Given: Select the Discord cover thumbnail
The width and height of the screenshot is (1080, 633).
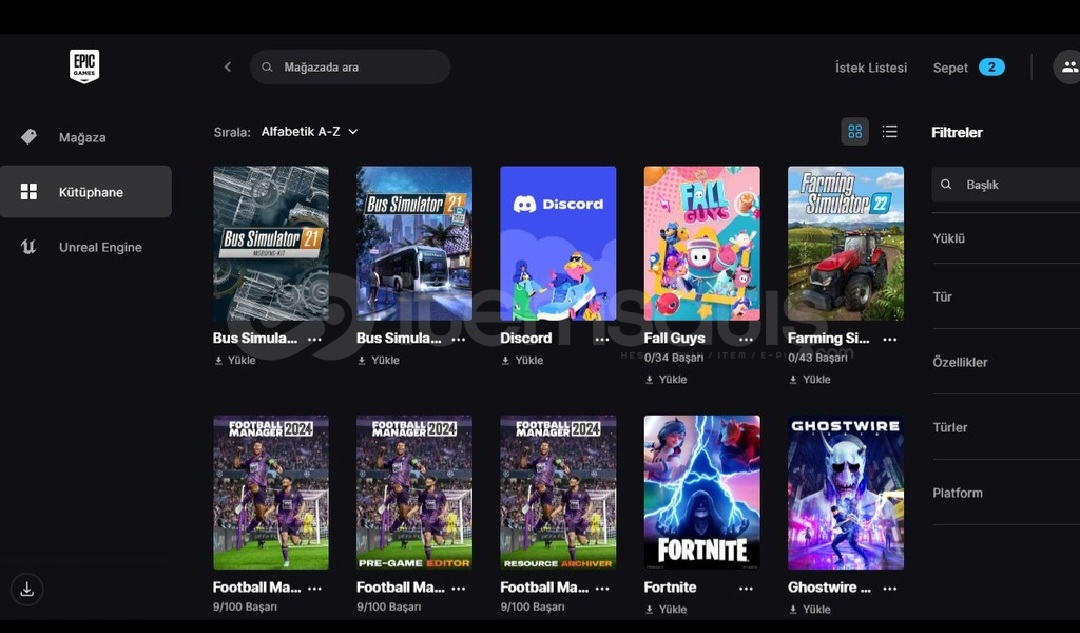Looking at the screenshot, I should 558,243.
